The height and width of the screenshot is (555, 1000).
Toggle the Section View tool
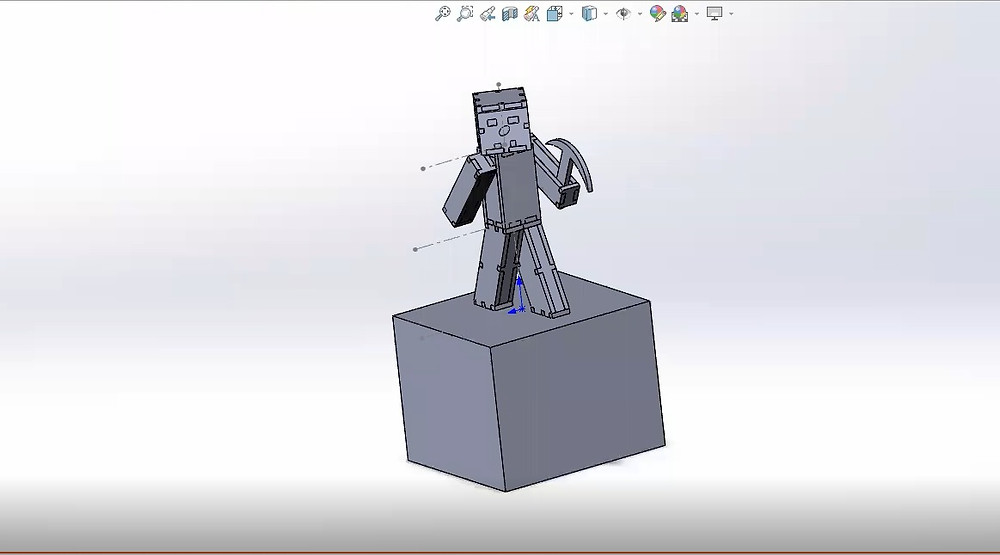click(510, 13)
